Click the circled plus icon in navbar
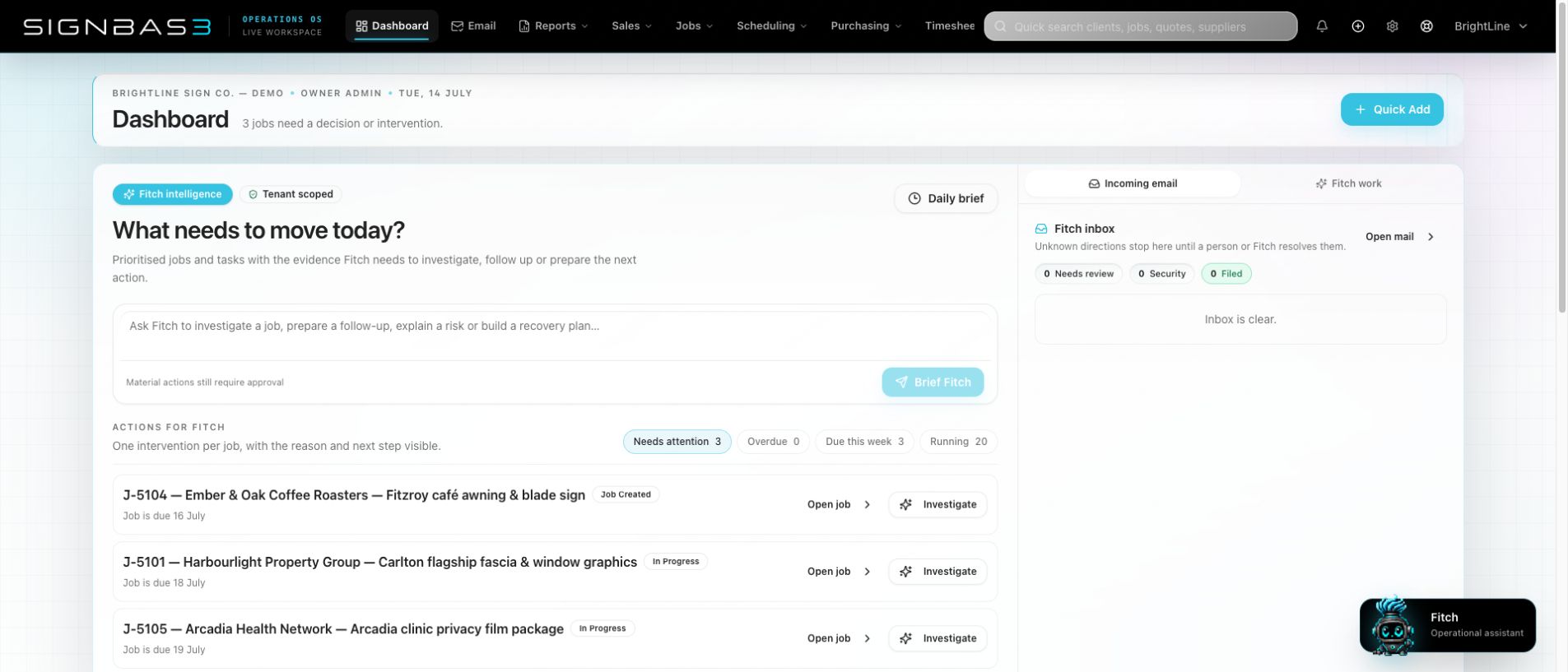Screen dimensions: 1568x672 point(1358,26)
